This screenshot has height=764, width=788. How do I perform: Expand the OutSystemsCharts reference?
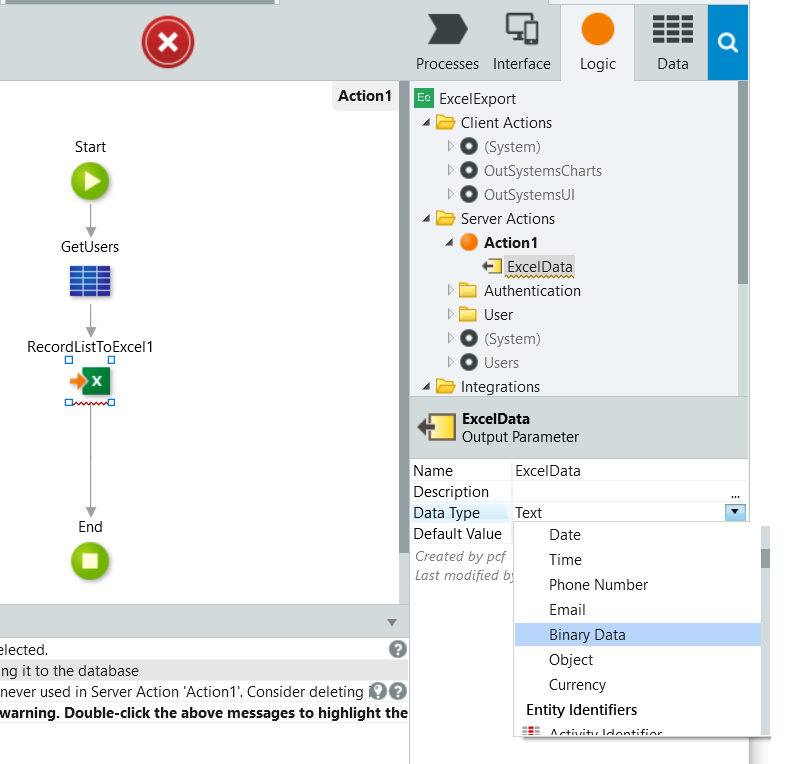click(x=450, y=171)
